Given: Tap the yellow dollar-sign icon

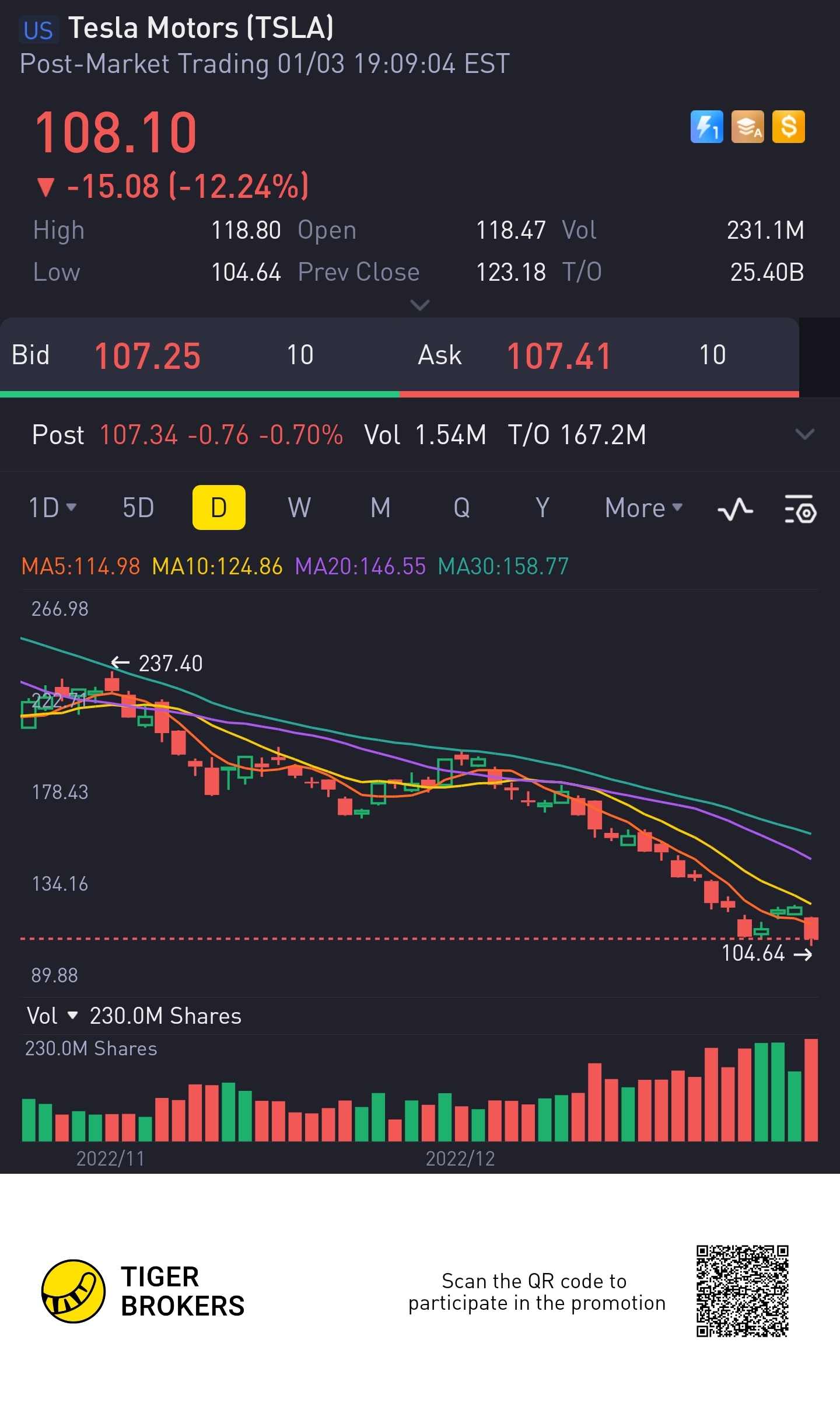Looking at the screenshot, I should click(788, 127).
